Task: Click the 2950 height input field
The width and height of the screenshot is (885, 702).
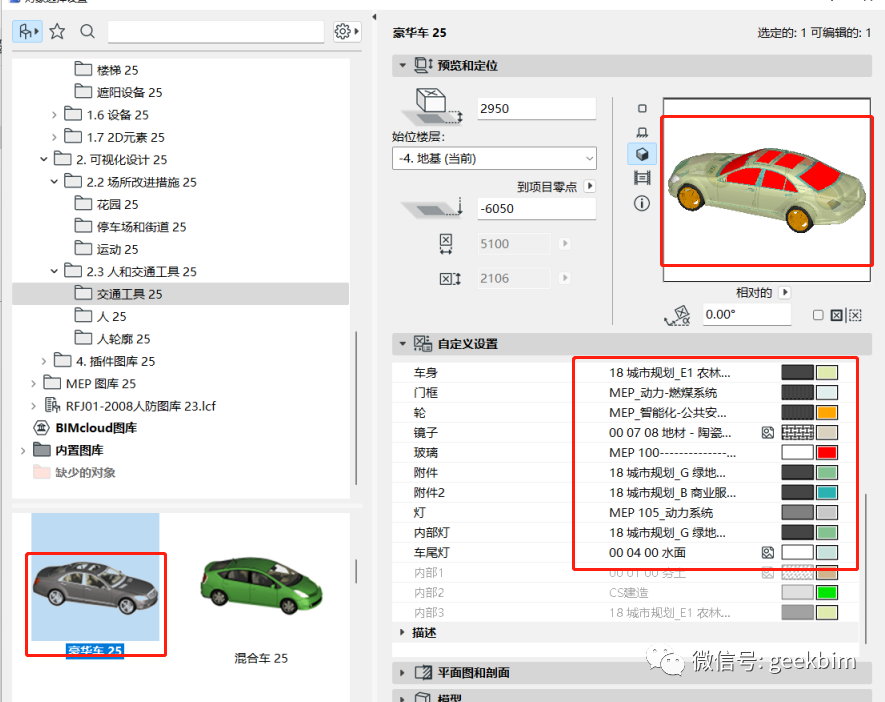Action: tap(537, 108)
